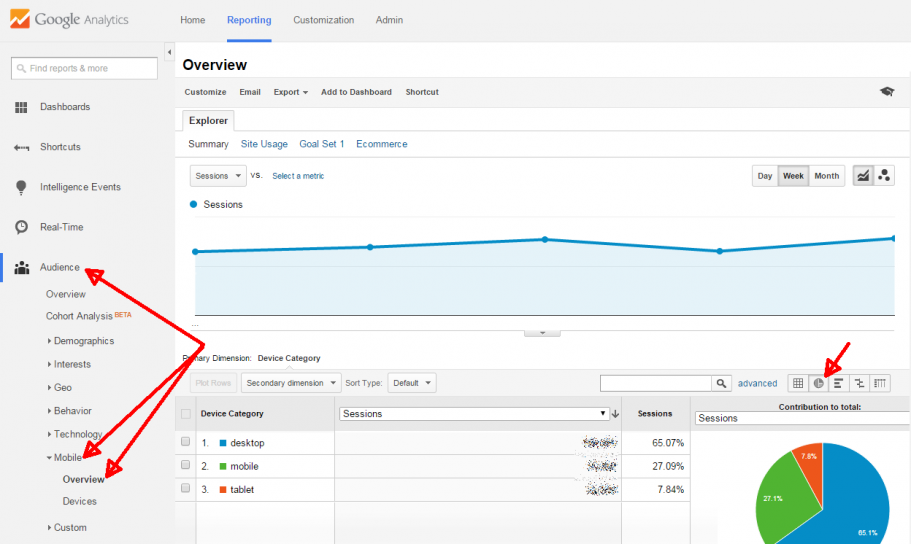This screenshot has width=911, height=544.
Task: Click the Intelligence Events lightbulb icon
Action: tap(21, 187)
